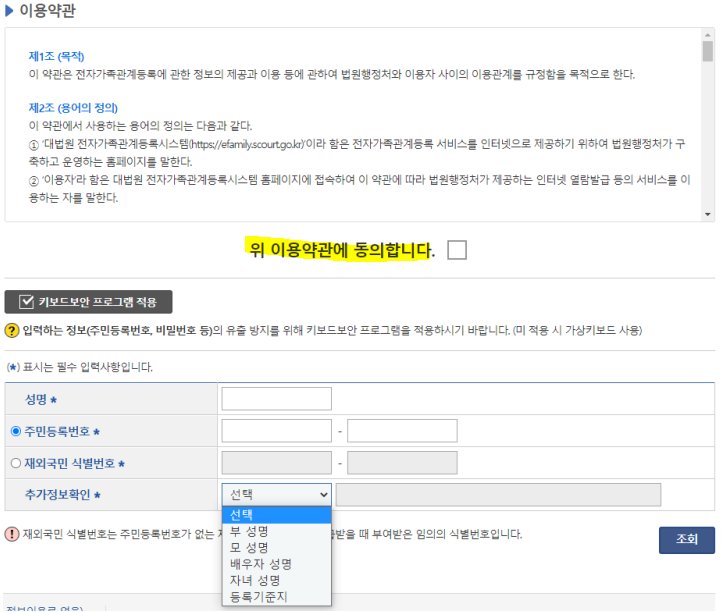724x612 pixels.
Task: Select the 주민등록번호 radio button
Action: coord(16,431)
